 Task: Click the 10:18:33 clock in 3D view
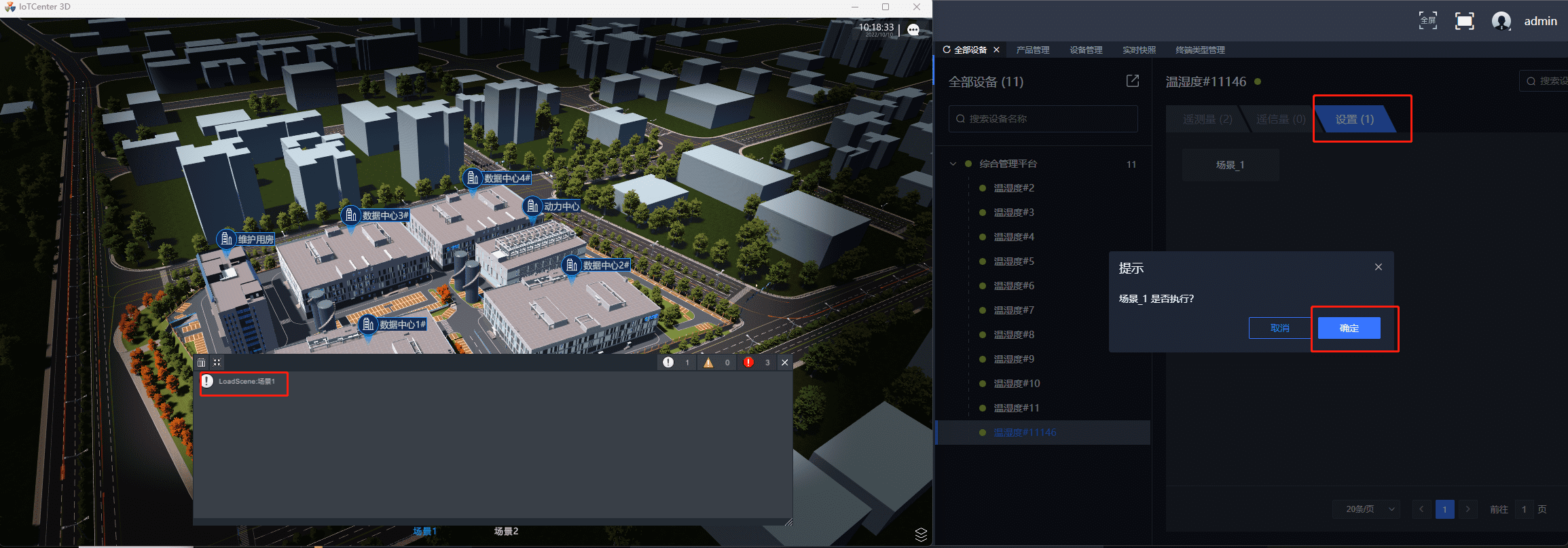[x=877, y=27]
